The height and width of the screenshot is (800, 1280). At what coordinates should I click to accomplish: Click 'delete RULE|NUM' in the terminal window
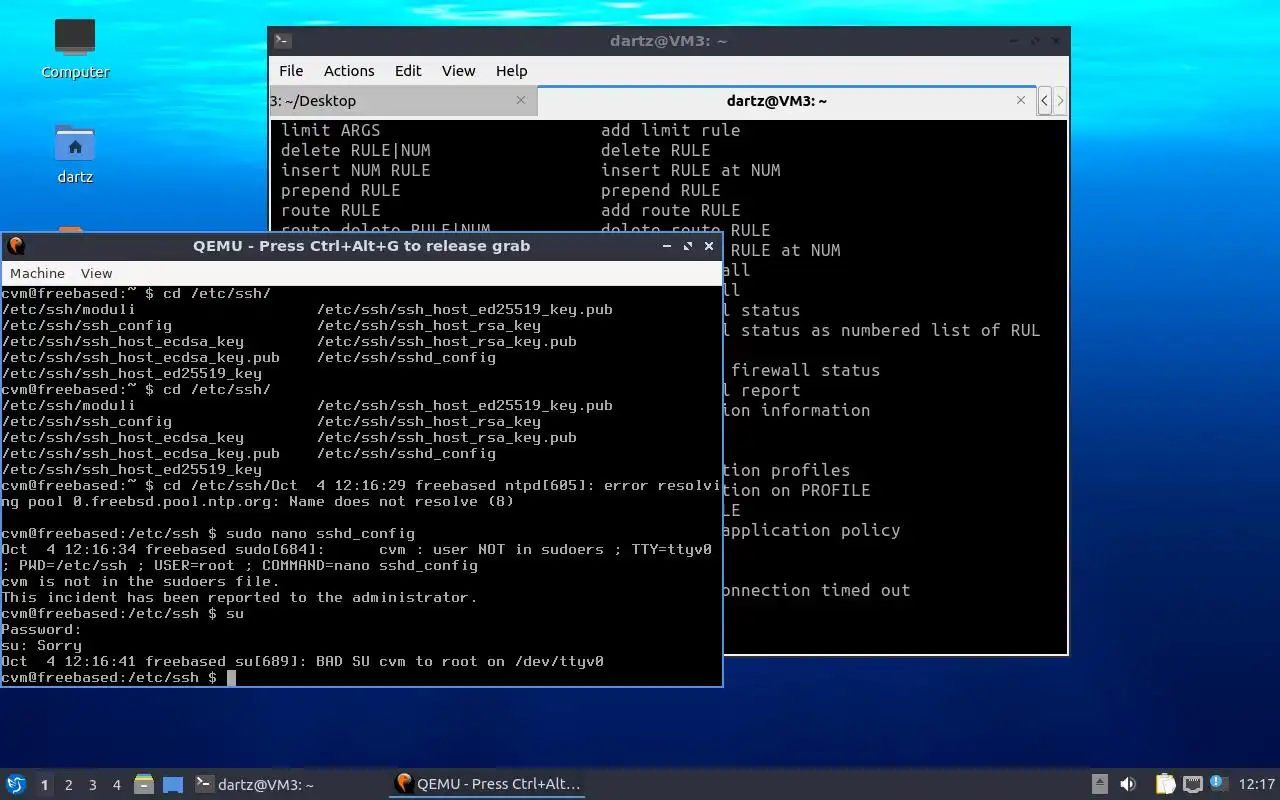point(356,150)
